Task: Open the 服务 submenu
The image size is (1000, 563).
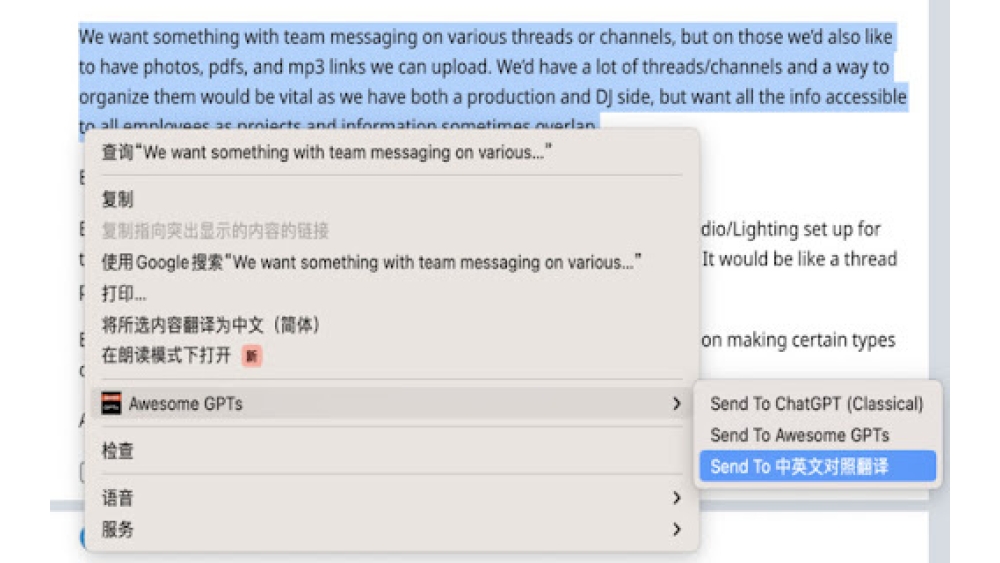Action: click(x=391, y=529)
